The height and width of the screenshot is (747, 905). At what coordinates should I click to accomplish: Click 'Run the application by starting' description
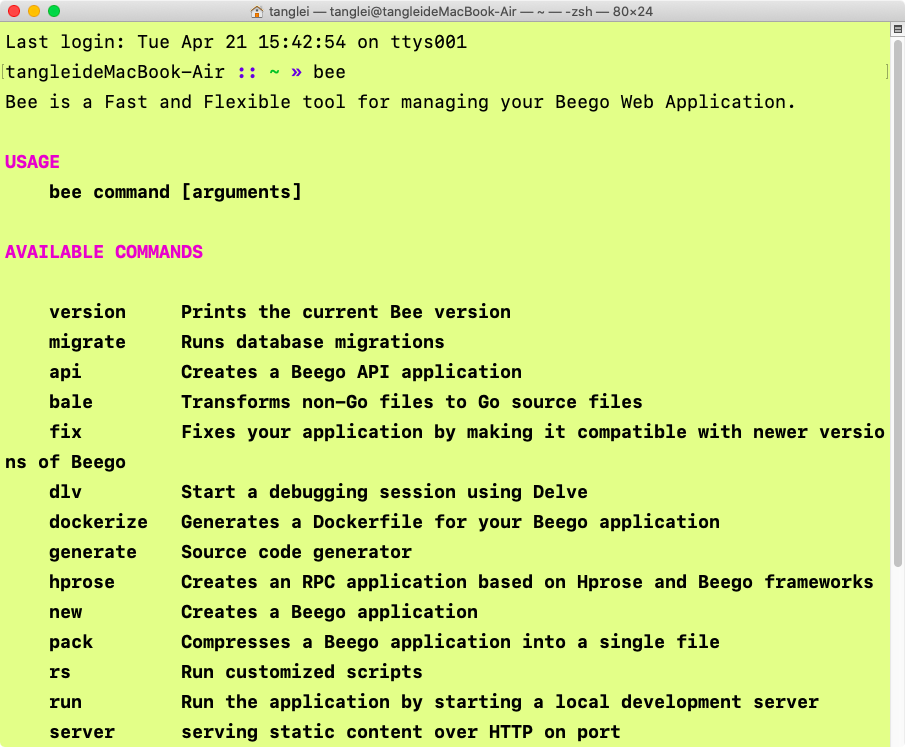pyautogui.click(x=500, y=703)
